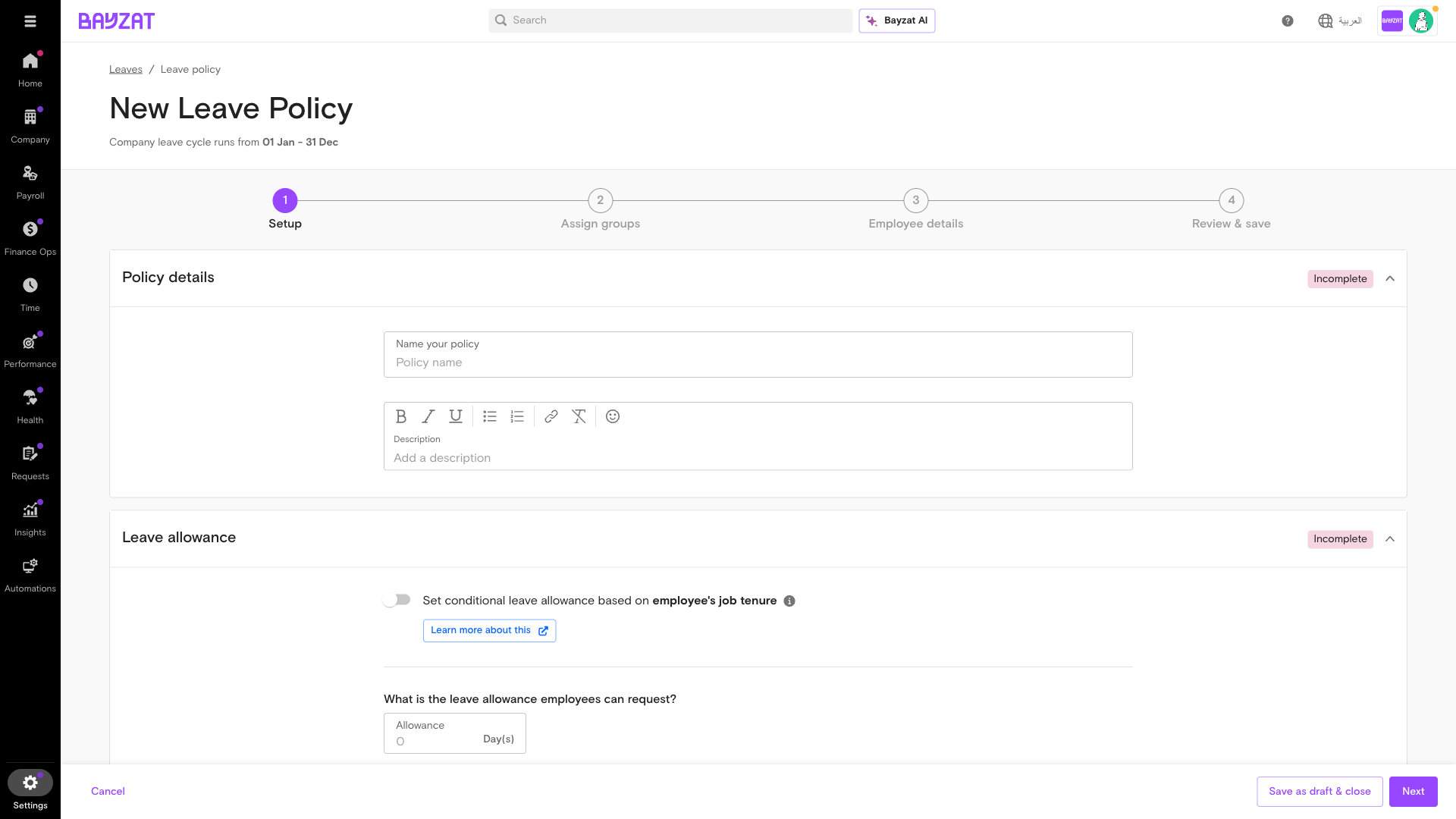Image resolution: width=1456 pixels, height=819 pixels.
Task: Open the hamburger menu icon
Action: click(x=30, y=21)
